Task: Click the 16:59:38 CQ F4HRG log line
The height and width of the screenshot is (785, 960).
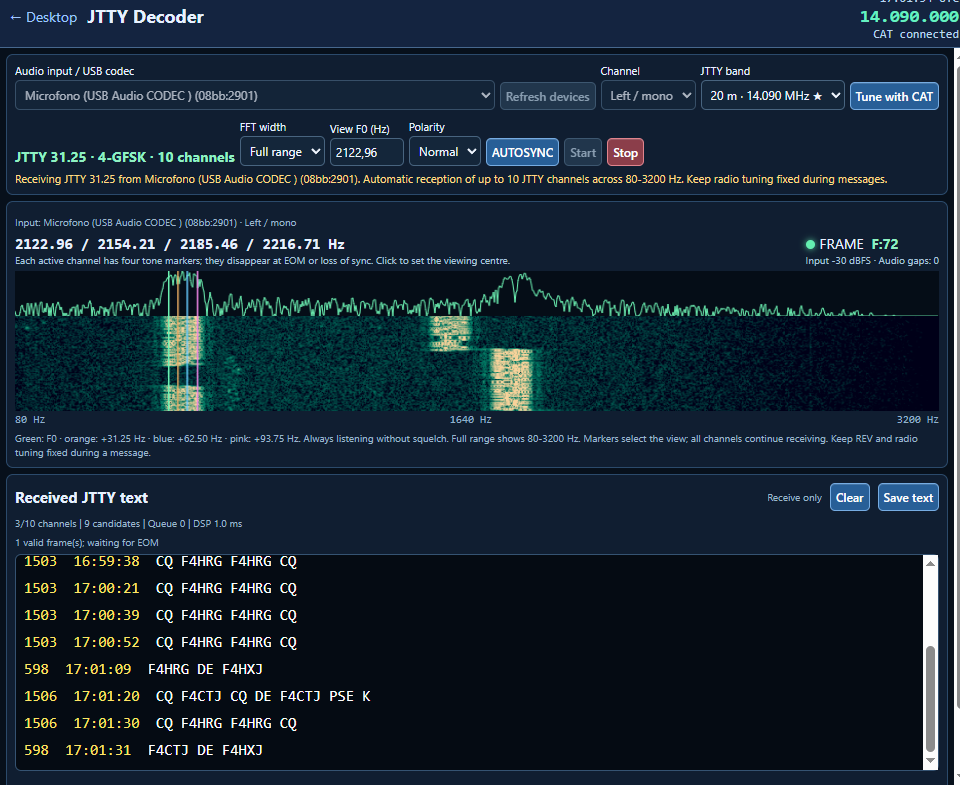Action: pyautogui.click(x=160, y=562)
